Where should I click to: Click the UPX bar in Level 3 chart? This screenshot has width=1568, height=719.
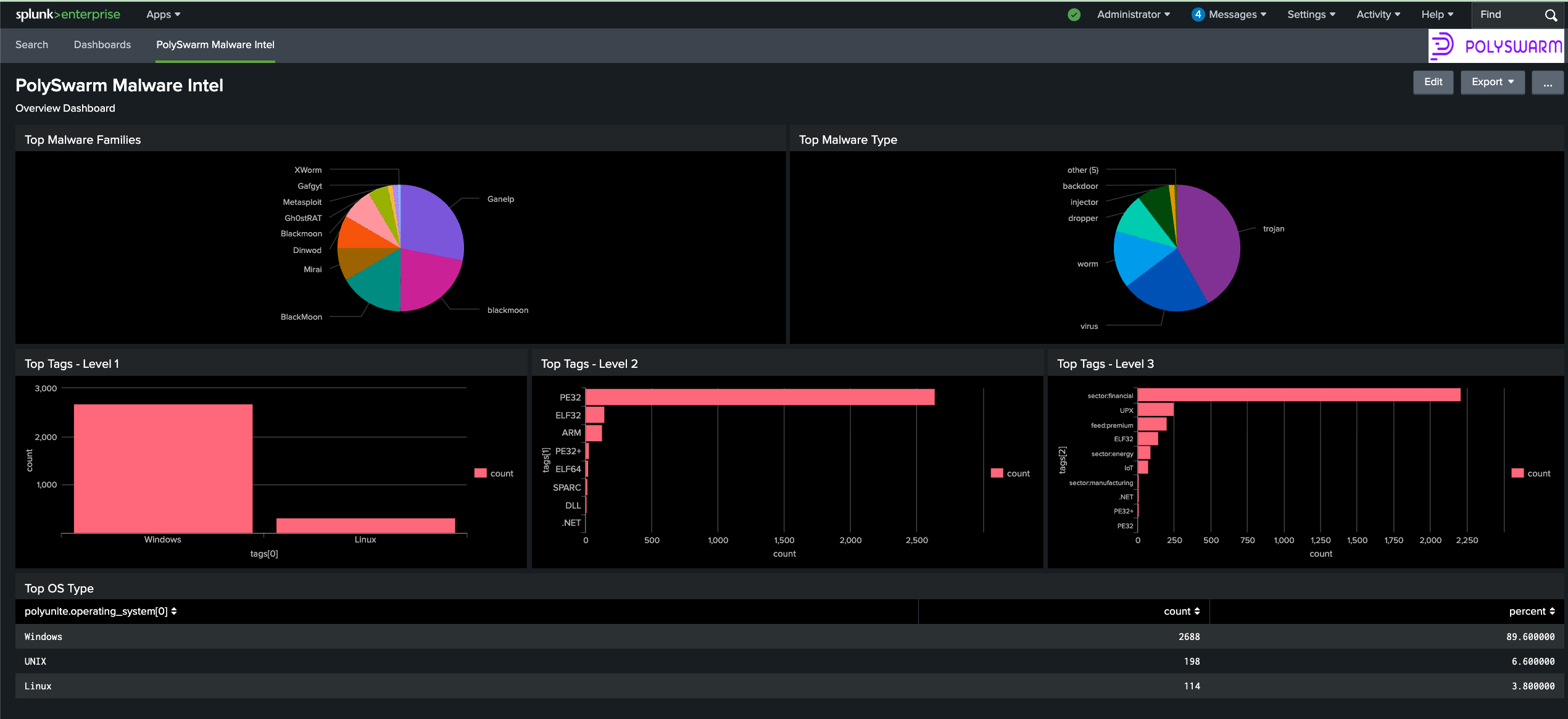[1156, 410]
